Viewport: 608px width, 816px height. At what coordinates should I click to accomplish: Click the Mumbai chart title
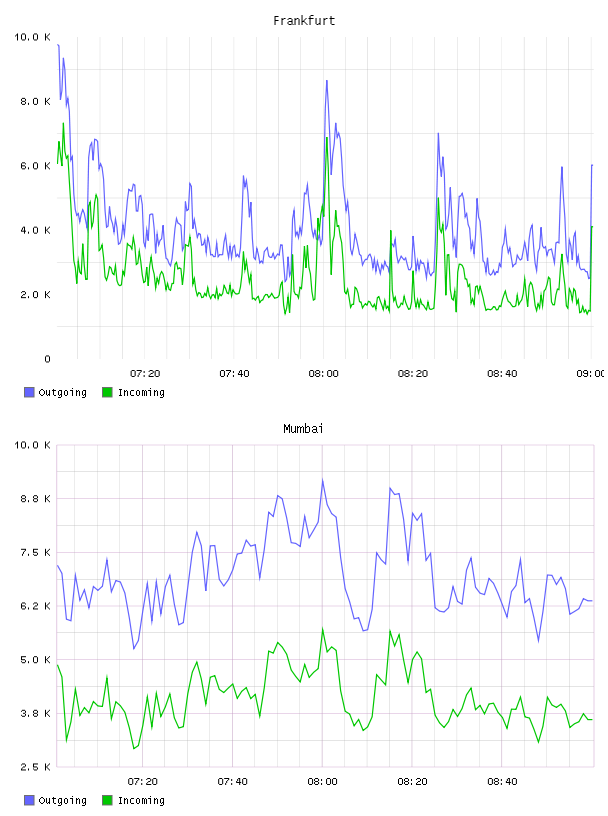(303, 429)
